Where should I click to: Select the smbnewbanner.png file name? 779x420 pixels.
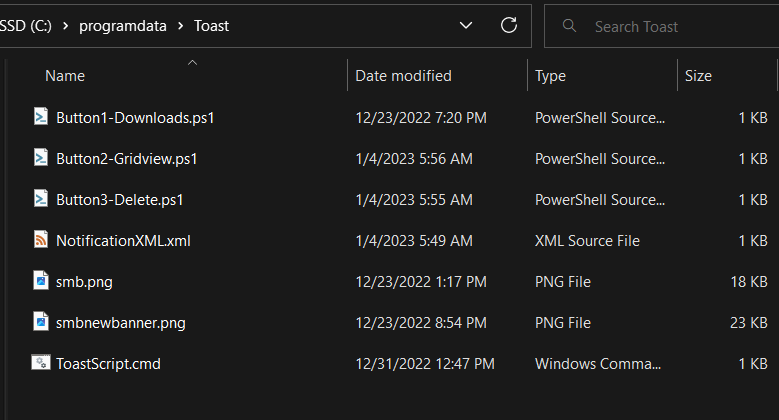coord(121,323)
